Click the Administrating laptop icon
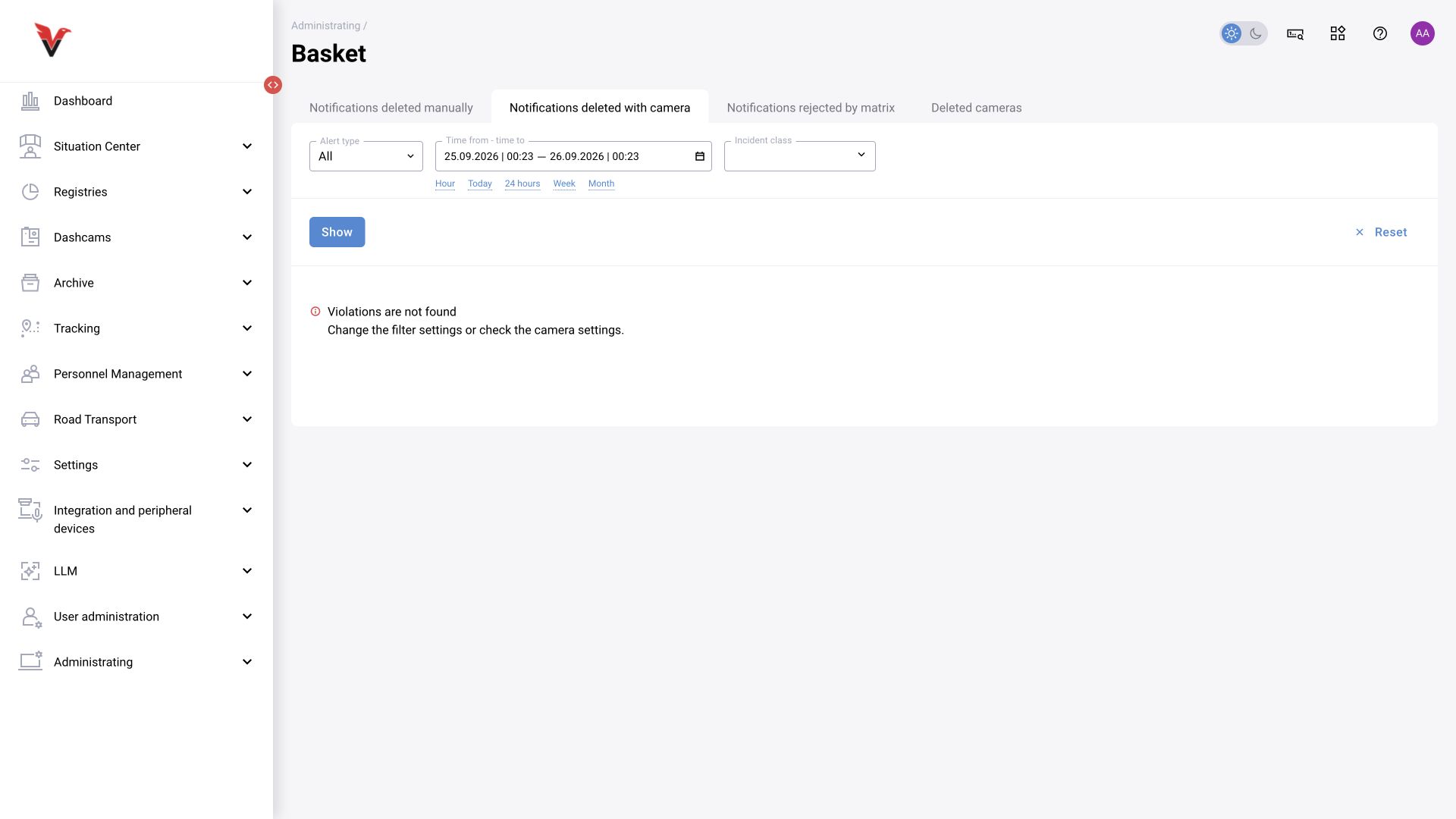Viewport: 1456px width, 819px height. click(30, 662)
